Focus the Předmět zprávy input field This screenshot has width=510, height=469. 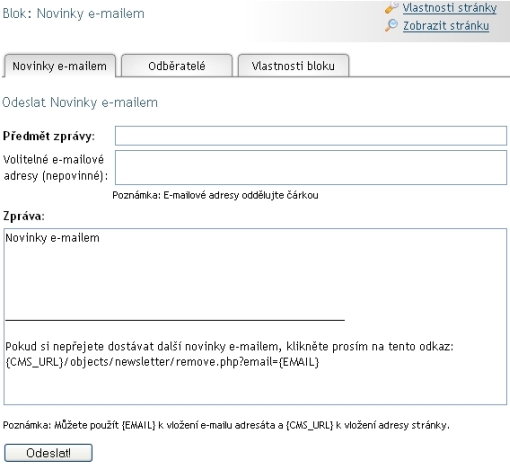click(x=311, y=136)
